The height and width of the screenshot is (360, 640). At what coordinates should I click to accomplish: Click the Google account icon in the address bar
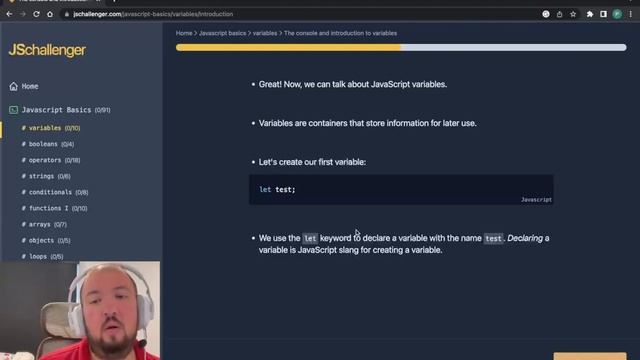click(546, 14)
